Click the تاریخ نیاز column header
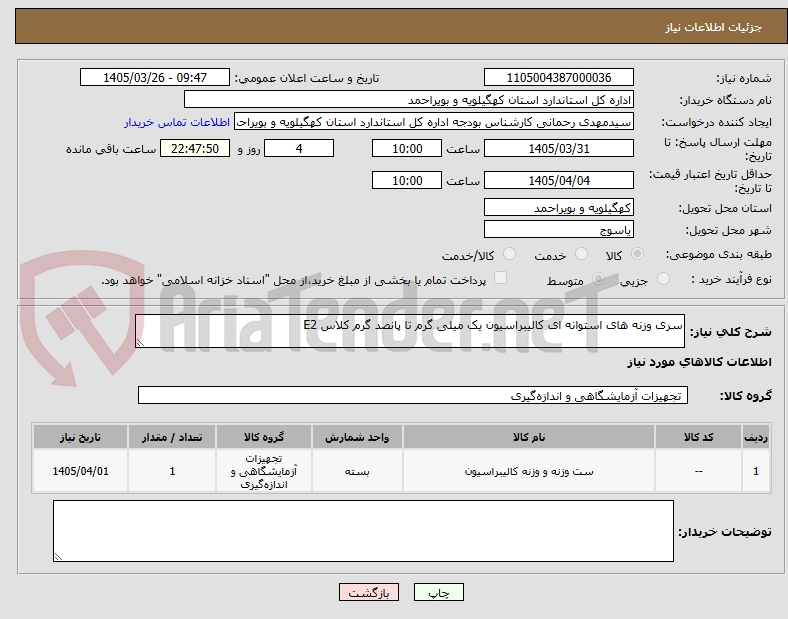The image size is (788, 619). [x=80, y=437]
